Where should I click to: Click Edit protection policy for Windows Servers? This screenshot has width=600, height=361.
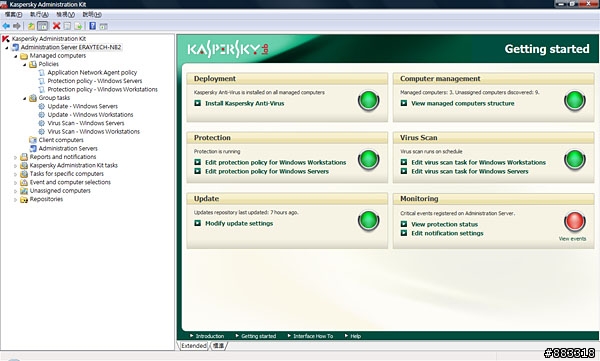coord(267,172)
